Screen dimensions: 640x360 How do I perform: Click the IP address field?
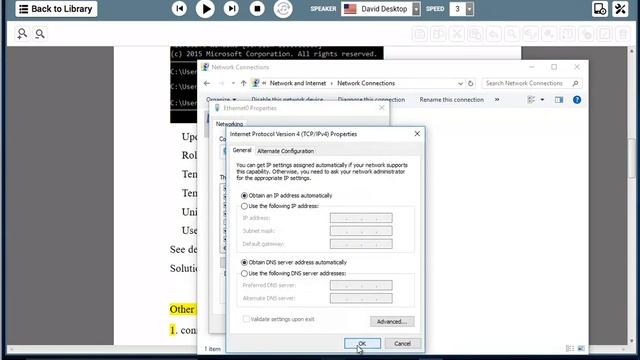(x=361, y=218)
